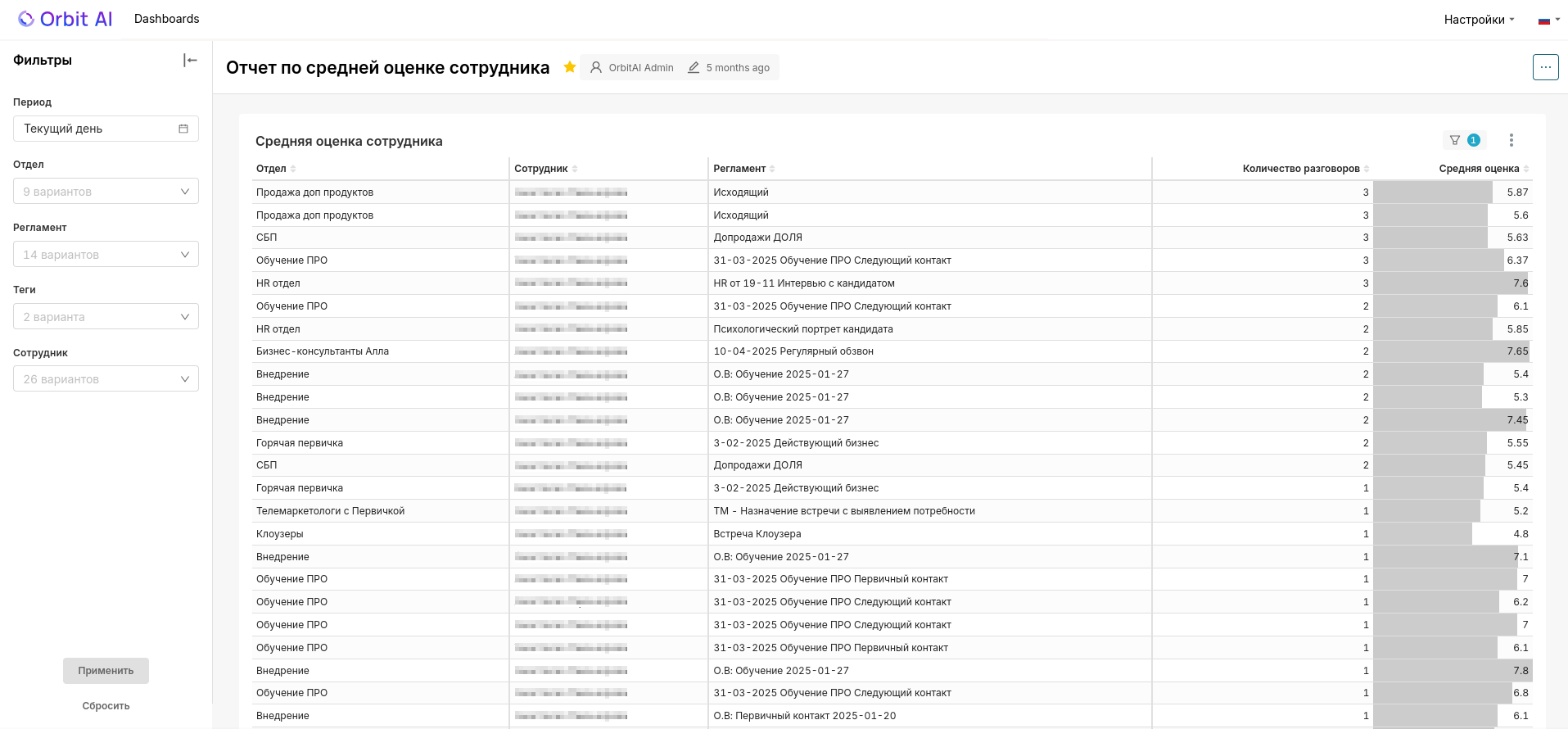Click the user icon beside OrbitAI Admin
The height and width of the screenshot is (729, 1568).
point(596,68)
